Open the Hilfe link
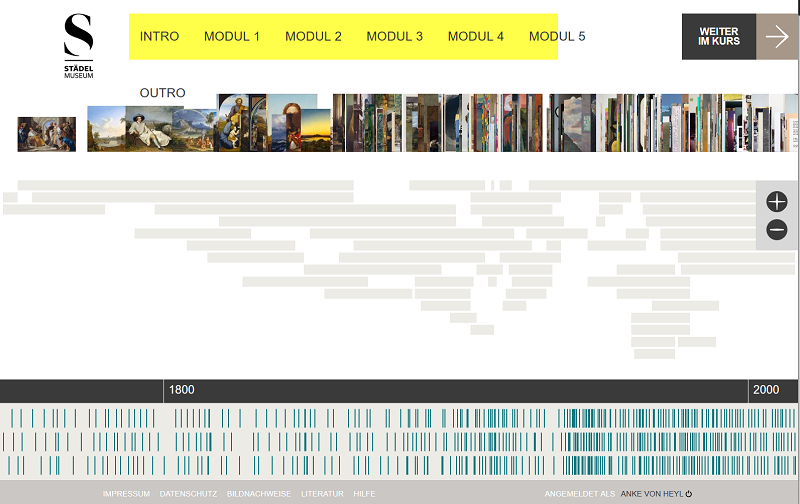Viewport: 800px width, 504px height. pos(364,494)
